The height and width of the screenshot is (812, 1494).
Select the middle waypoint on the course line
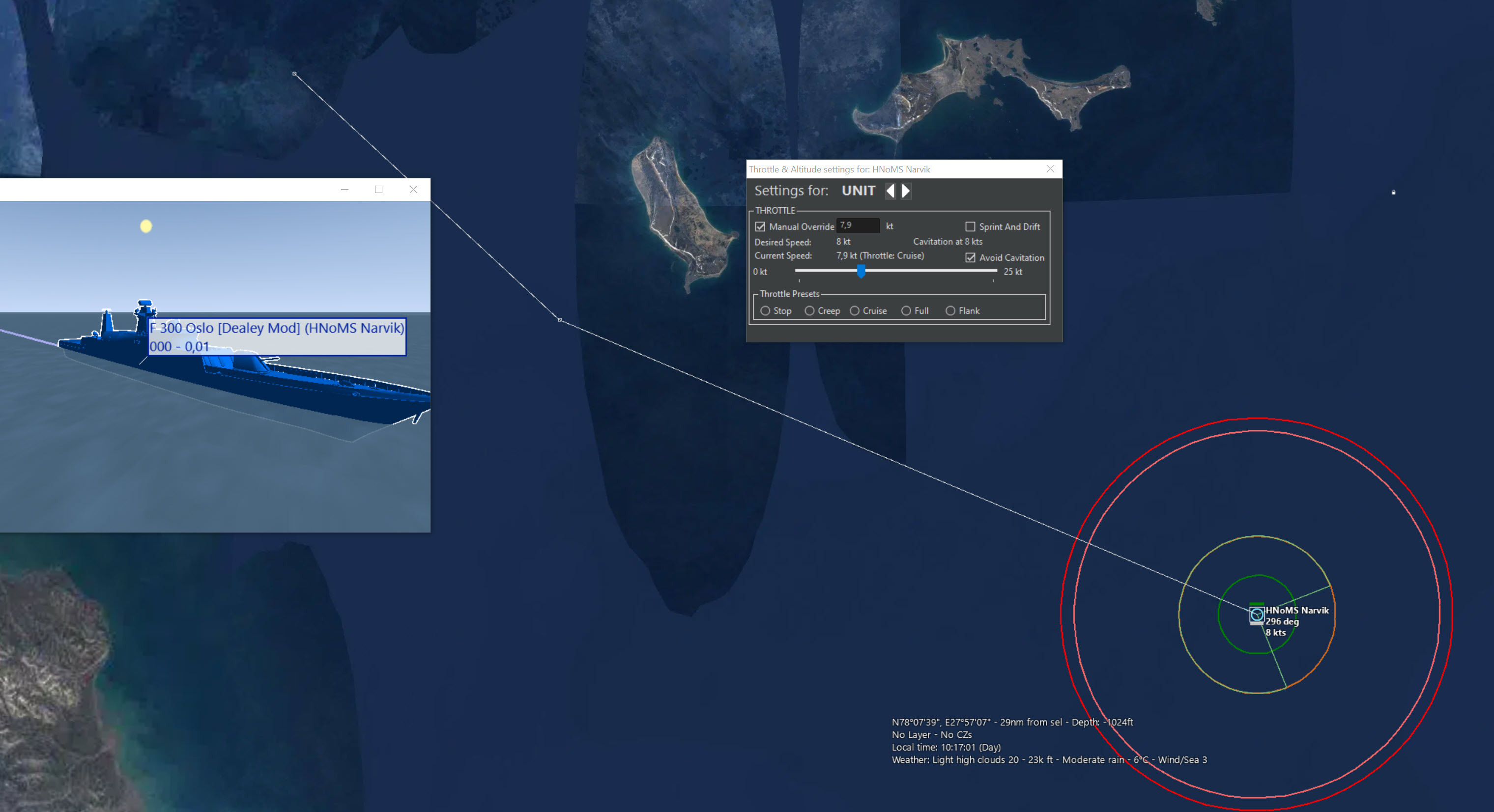(560, 319)
